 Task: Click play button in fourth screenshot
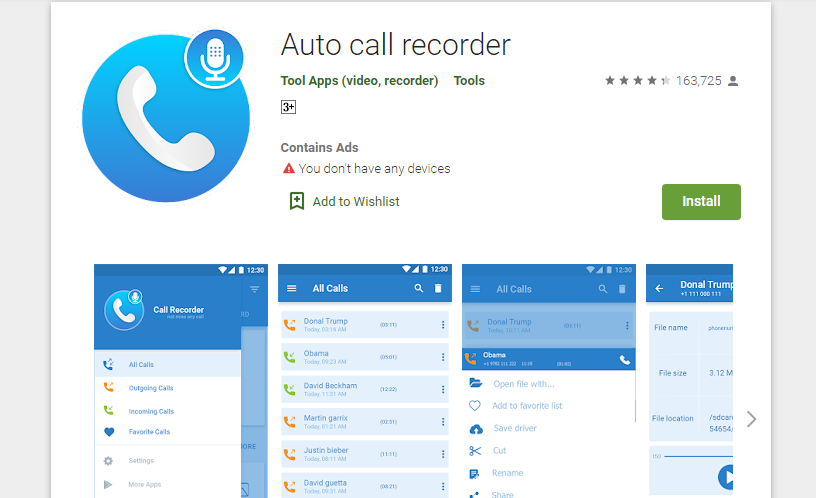click(x=726, y=477)
